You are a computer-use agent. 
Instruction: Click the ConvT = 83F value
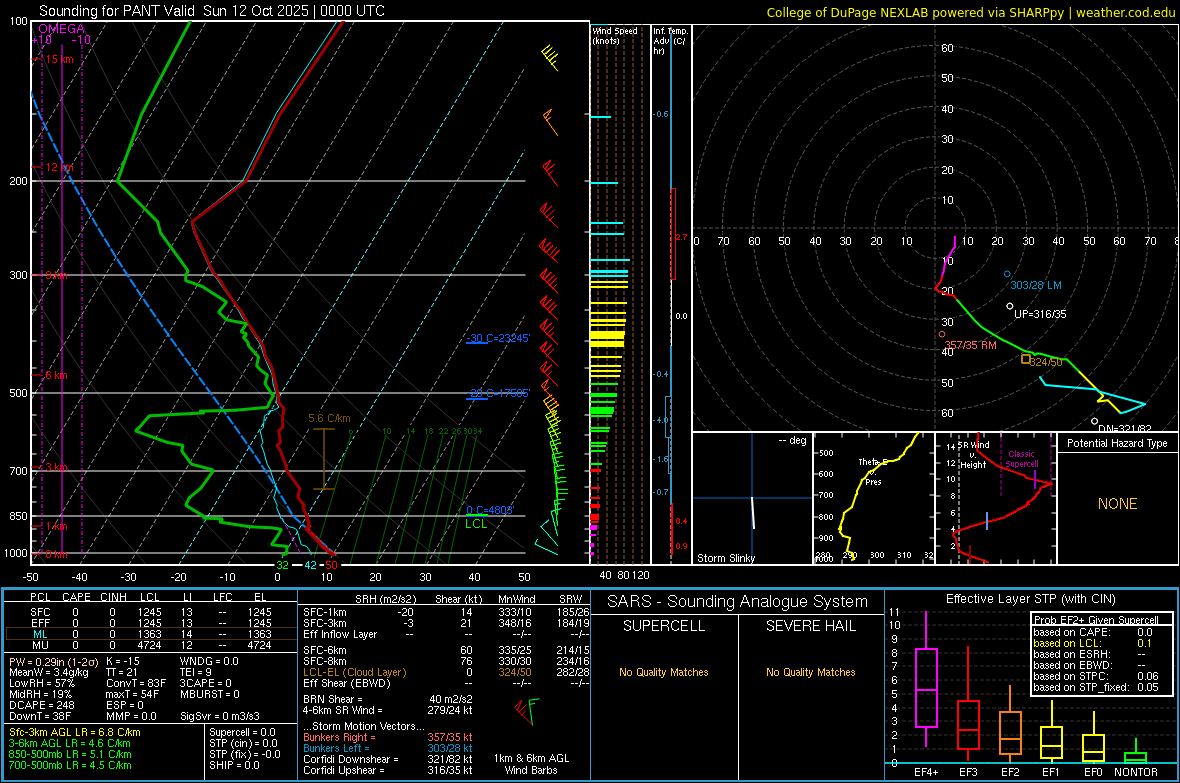click(x=136, y=683)
